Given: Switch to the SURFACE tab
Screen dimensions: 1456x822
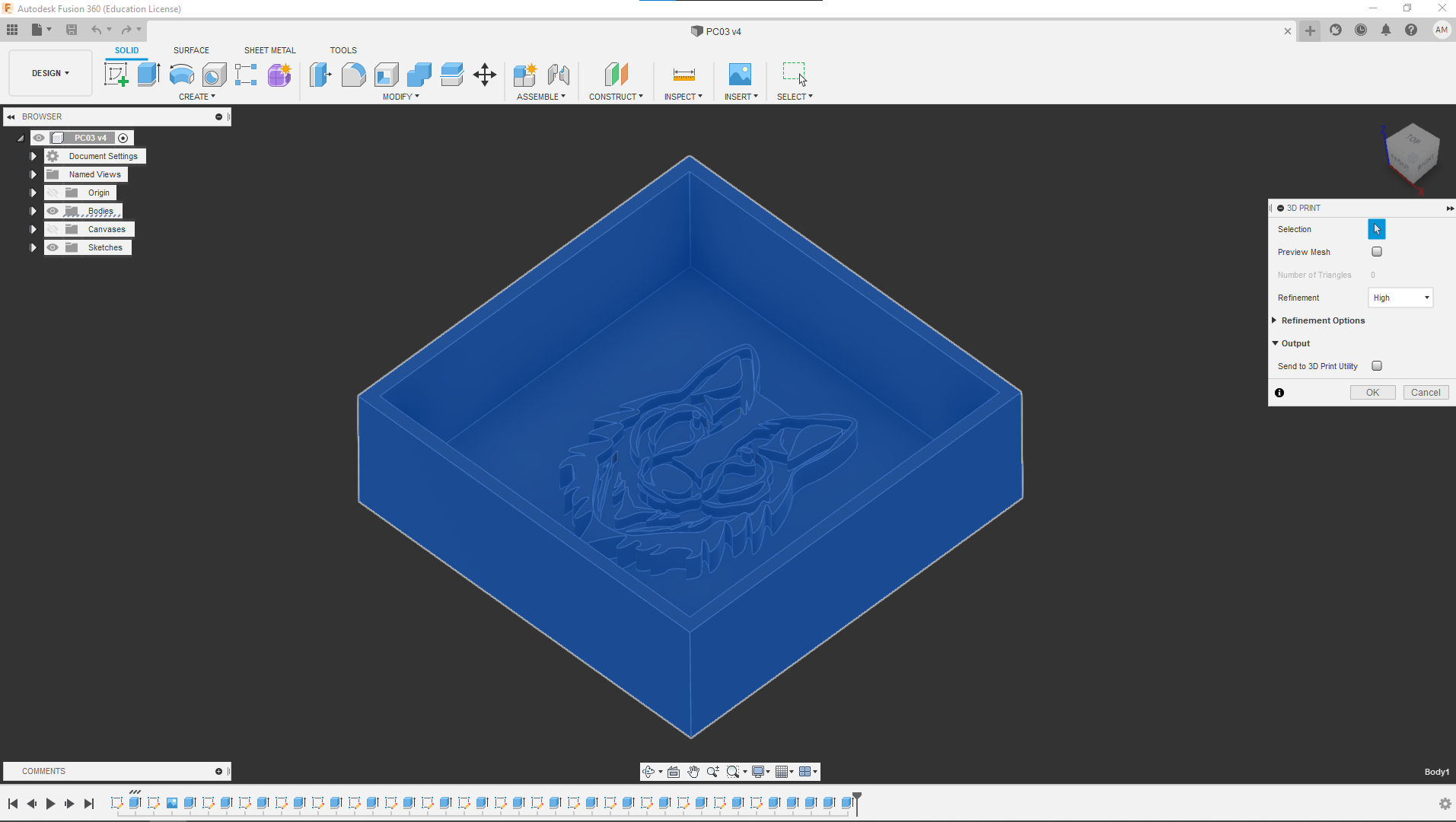Looking at the screenshot, I should tap(191, 50).
